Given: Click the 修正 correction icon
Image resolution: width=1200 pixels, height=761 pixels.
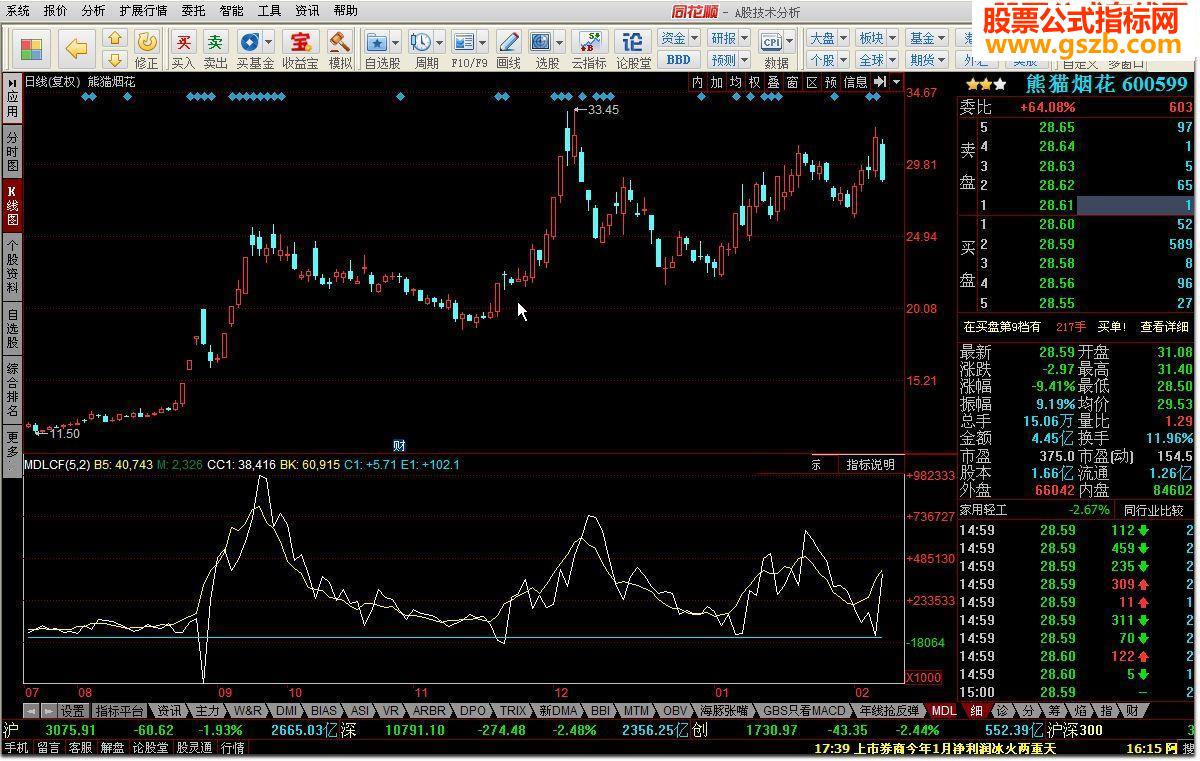Looking at the screenshot, I should [x=147, y=49].
